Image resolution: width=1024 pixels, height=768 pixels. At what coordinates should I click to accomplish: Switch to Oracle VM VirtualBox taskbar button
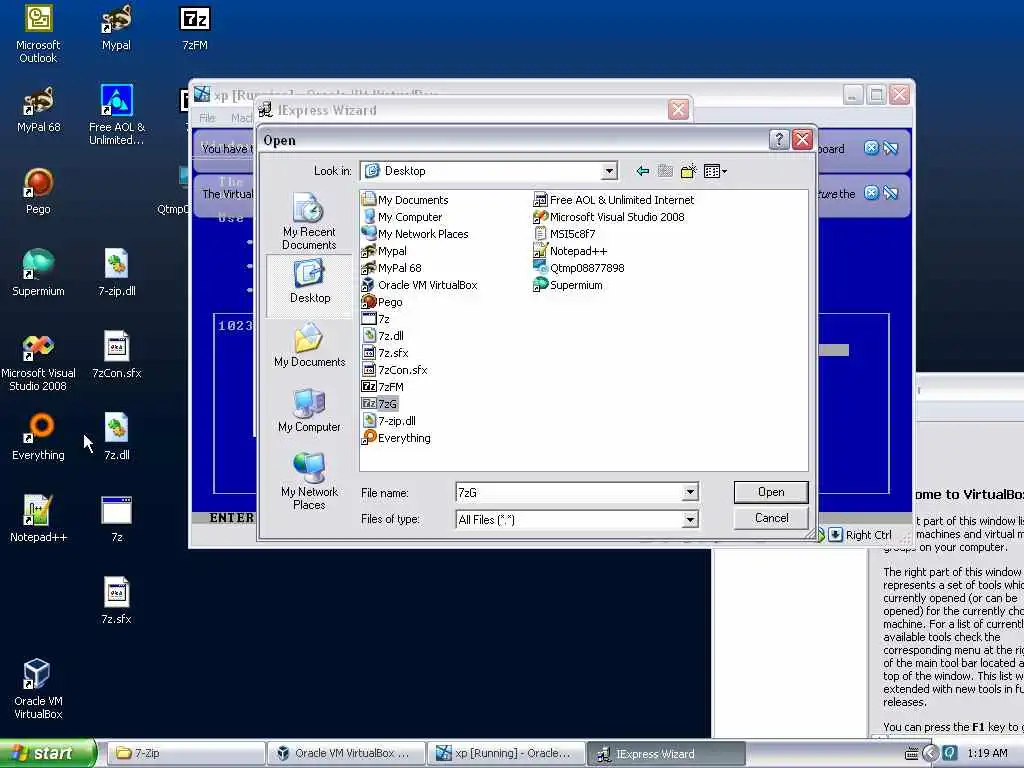click(346, 753)
